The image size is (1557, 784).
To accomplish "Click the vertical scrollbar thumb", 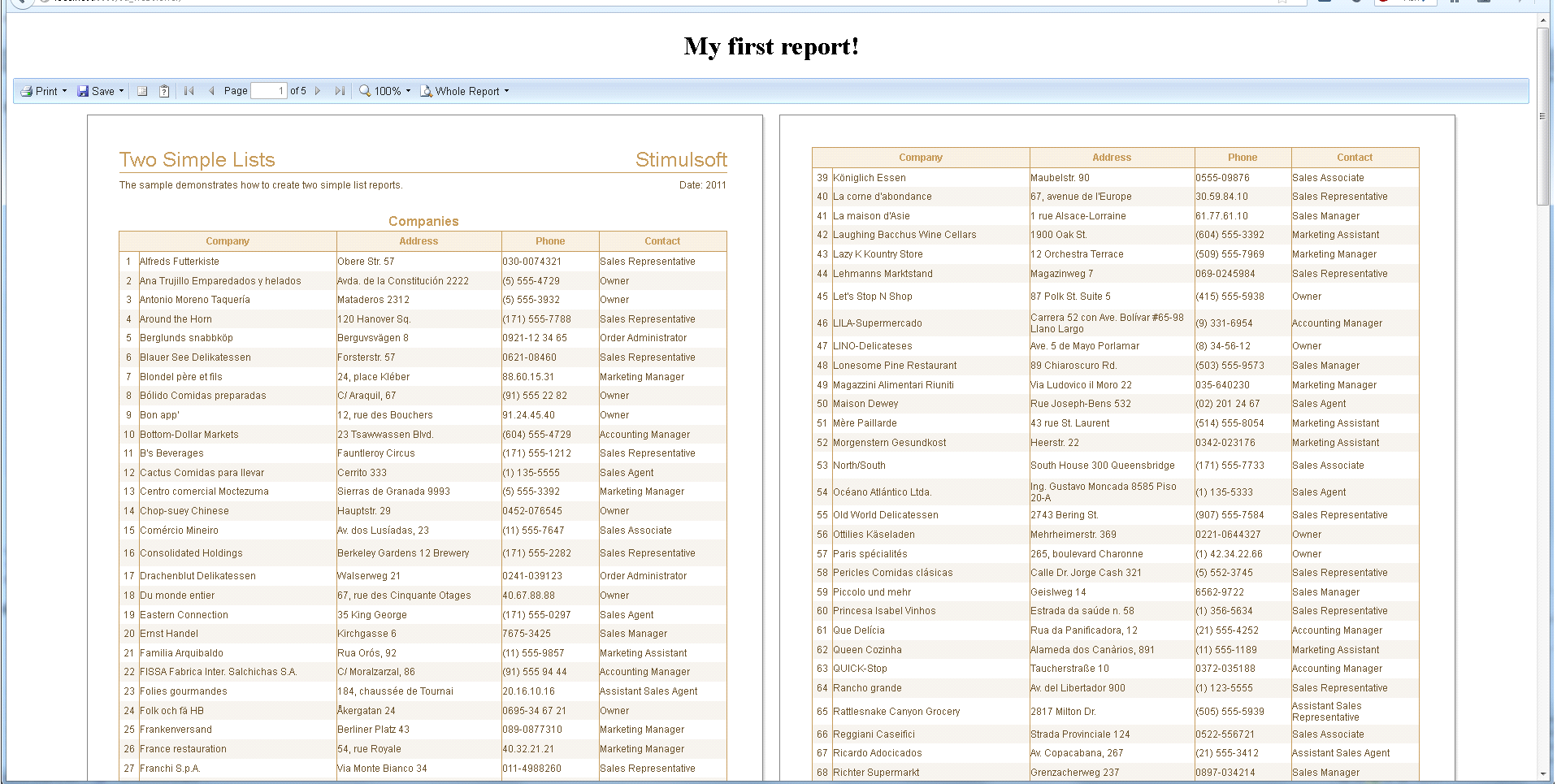I will 1542,116.
